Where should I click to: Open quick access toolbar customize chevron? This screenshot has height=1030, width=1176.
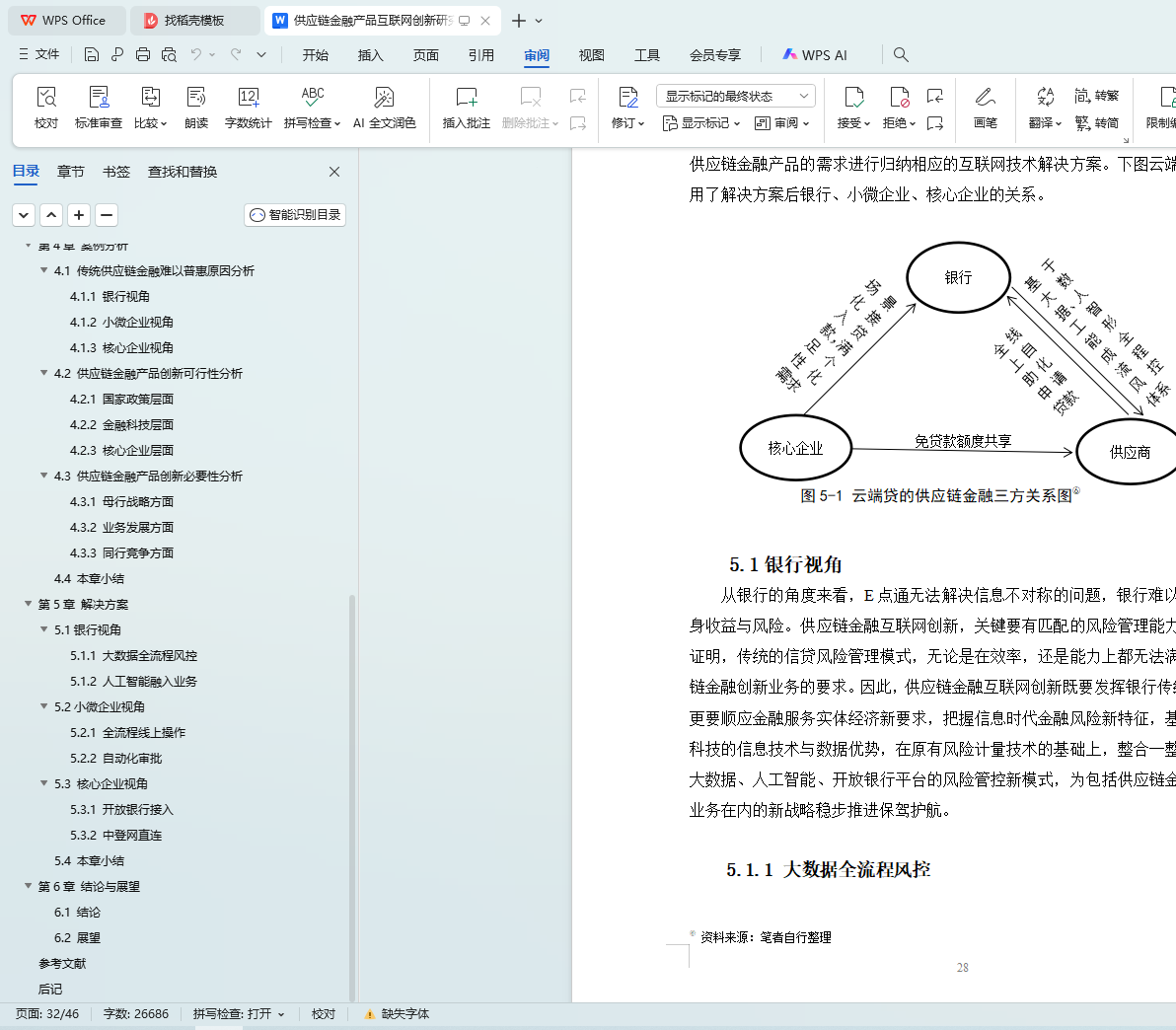coord(261,54)
